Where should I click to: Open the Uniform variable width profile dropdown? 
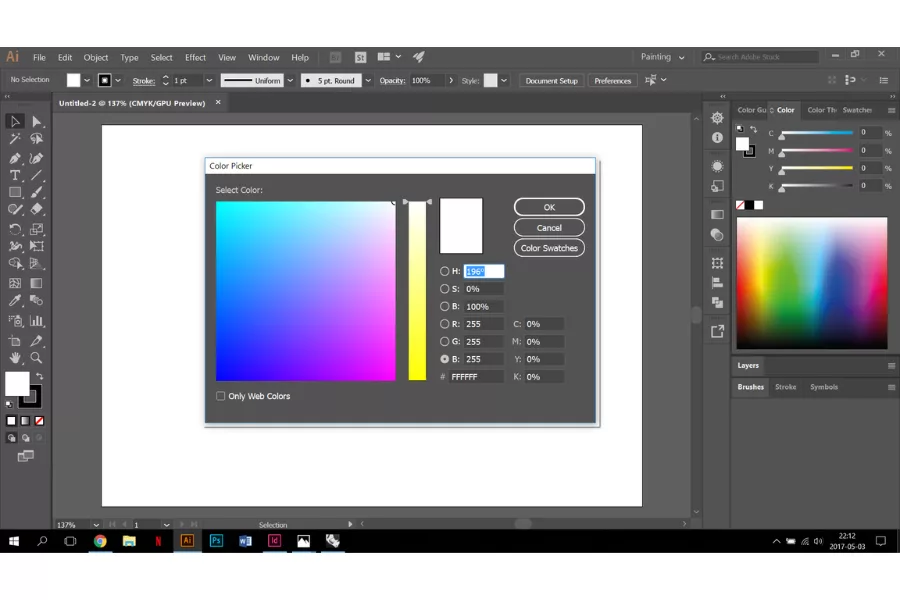pyautogui.click(x=290, y=80)
